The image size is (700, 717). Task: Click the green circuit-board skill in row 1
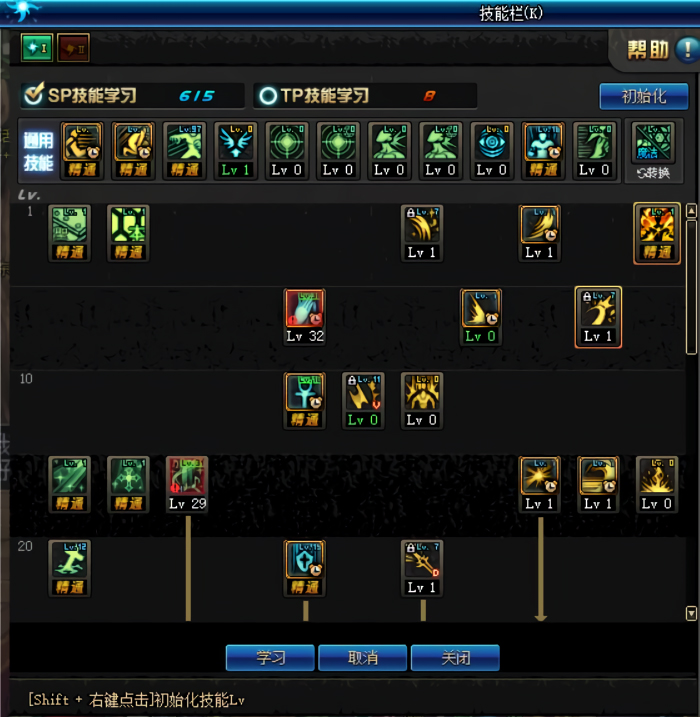[69, 233]
